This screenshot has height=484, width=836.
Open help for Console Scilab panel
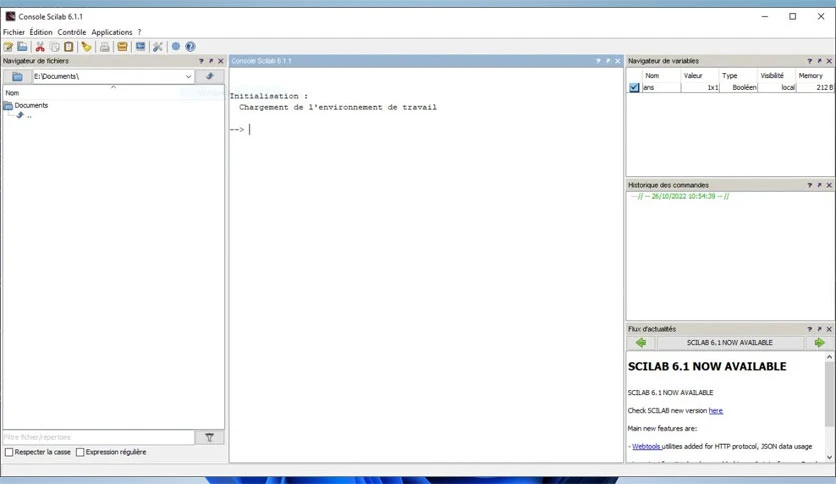tap(598, 61)
